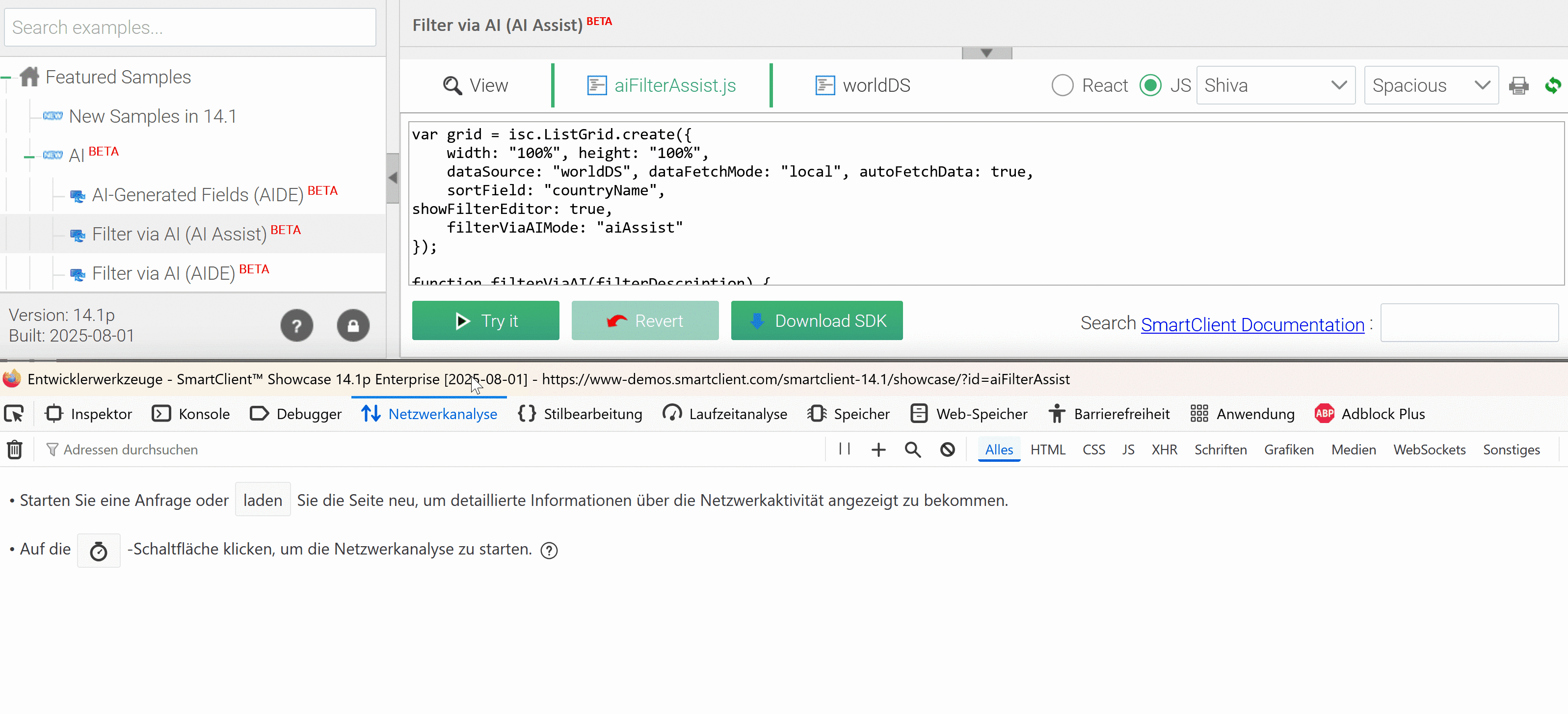This screenshot has height=714, width=1568.
Task: Click the element picker icon in devtools
Action: 14,414
